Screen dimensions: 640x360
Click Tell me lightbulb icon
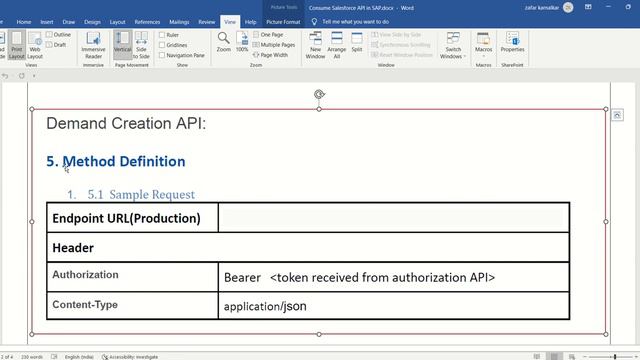pyautogui.click(x=314, y=22)
